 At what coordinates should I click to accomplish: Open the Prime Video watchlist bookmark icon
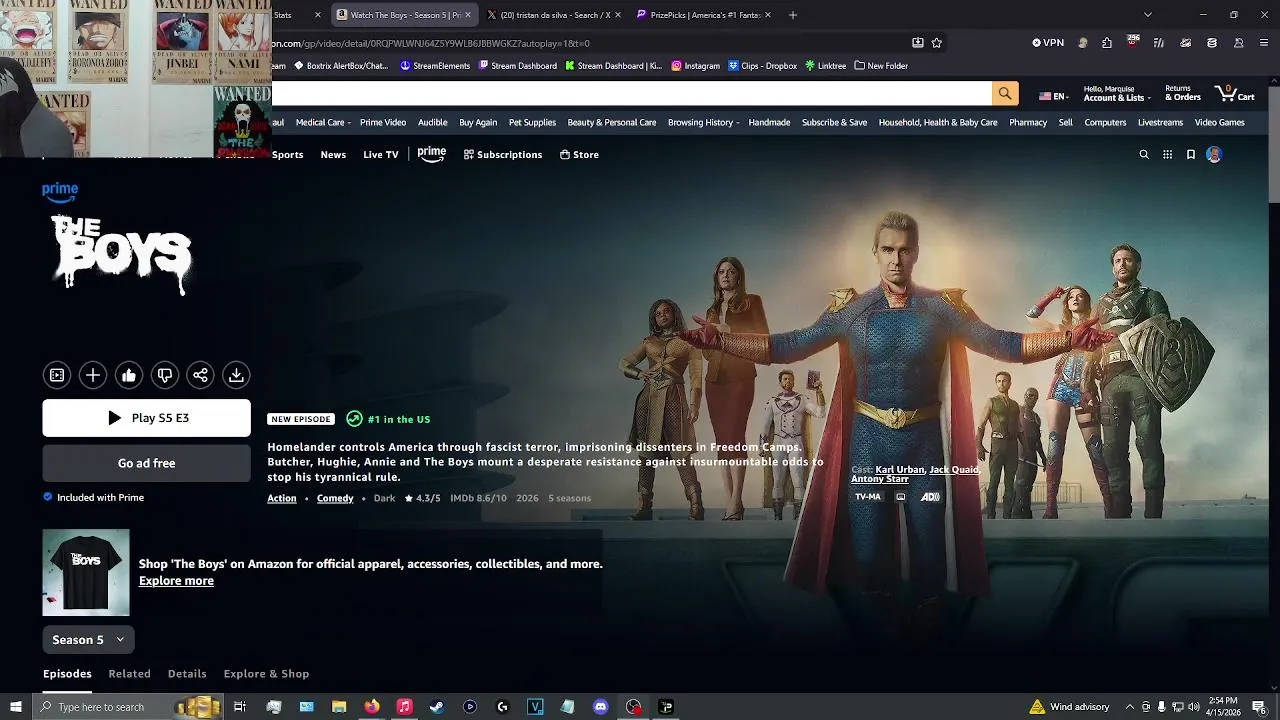click(x=1191, y=155)
